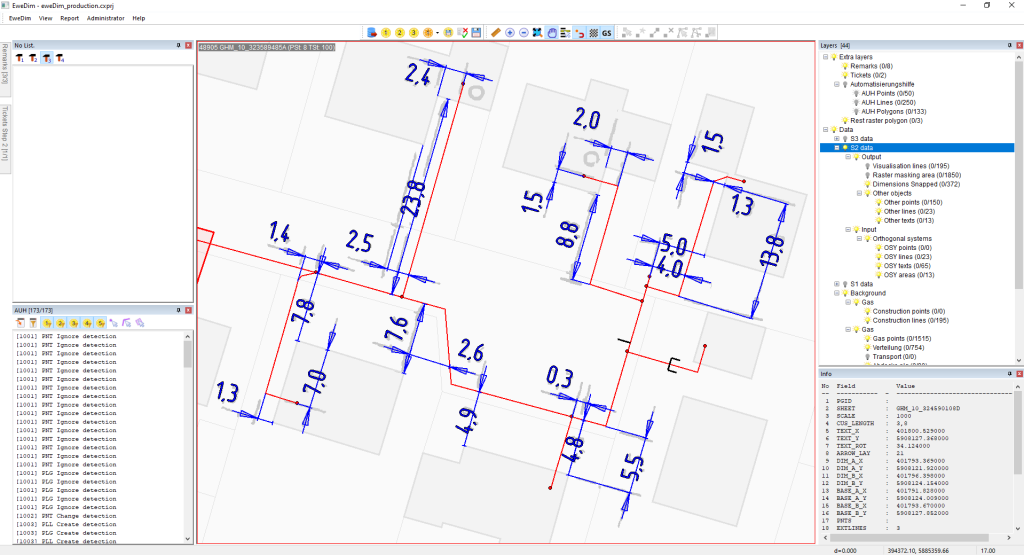Click the yellow step 2 circle icon
Screen dimensions: 1024x555
click(400, 33)
